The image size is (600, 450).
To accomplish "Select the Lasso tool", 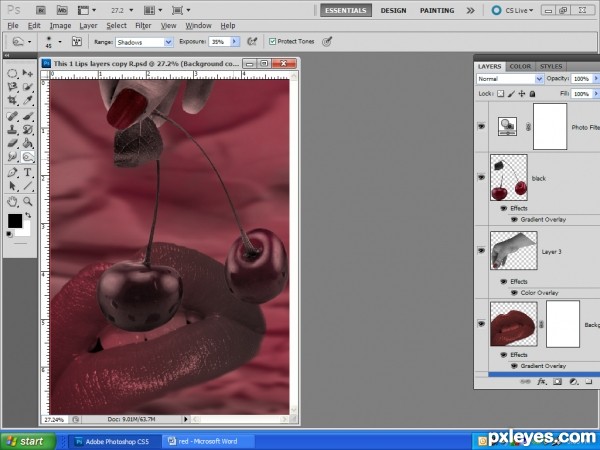I will [13, 87].
